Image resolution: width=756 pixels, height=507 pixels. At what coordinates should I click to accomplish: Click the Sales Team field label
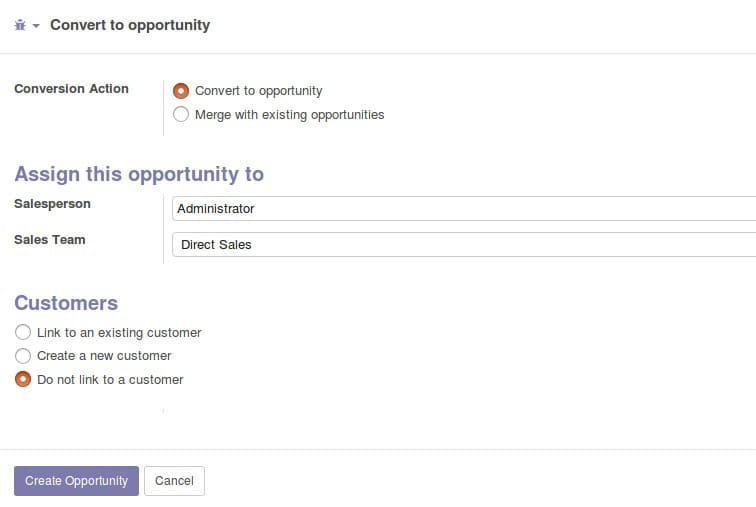tap(50, 240)
